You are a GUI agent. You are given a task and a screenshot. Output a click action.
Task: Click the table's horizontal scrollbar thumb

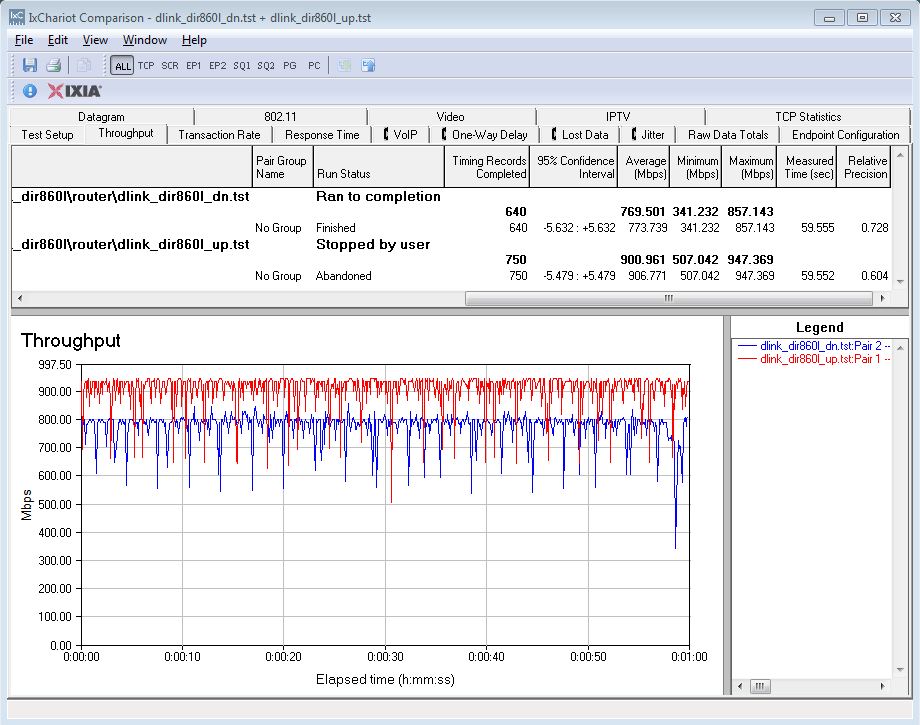pos(669,298)
